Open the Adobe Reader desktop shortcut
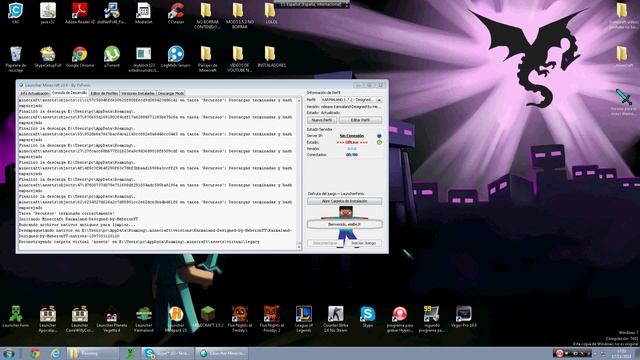This screenshot has height=360, width=640. (80, 13)
